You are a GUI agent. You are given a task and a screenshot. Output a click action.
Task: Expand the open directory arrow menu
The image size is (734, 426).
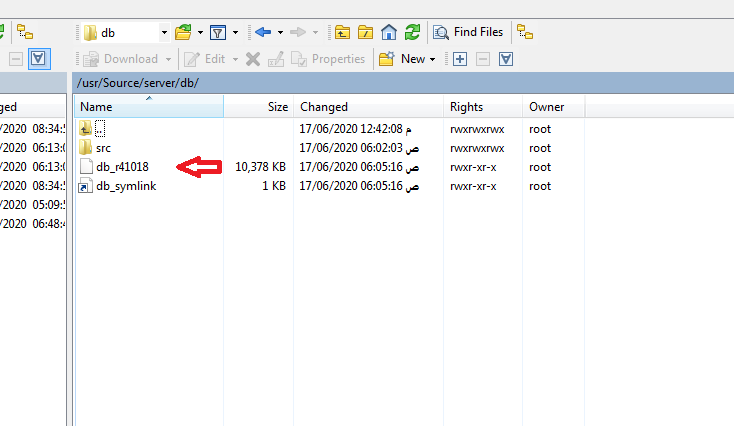(x=200, y=33)
